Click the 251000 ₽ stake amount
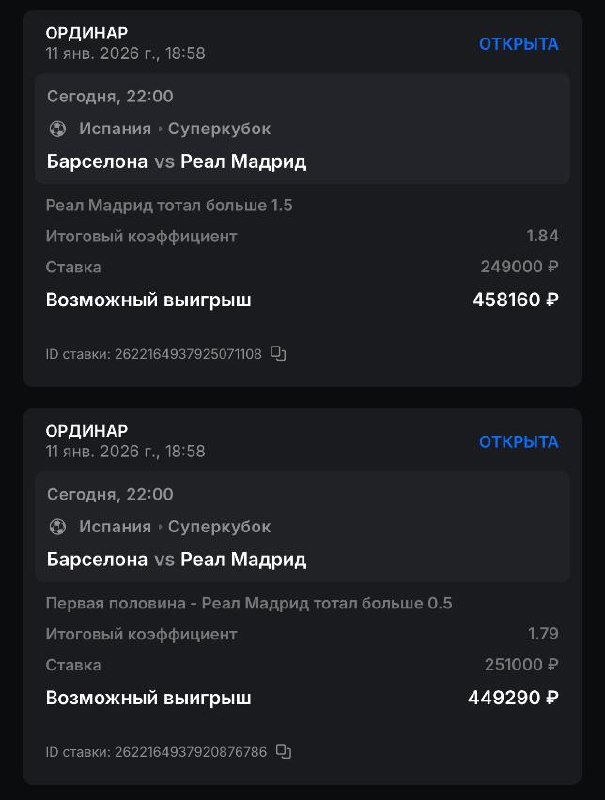This screenshot has width=605, height=800. pyautogui.click(x=521, y=665)
